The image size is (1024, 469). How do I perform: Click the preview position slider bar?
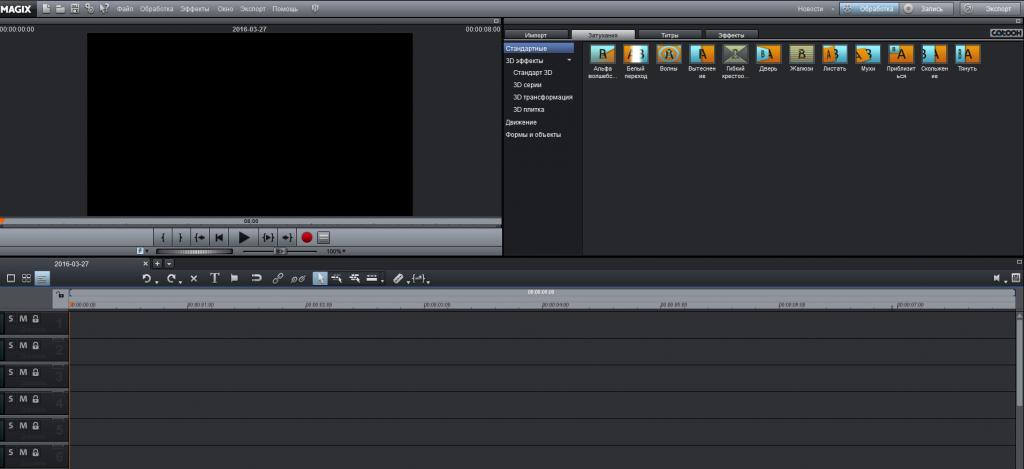pyautogui.click(x=251, y=221)
